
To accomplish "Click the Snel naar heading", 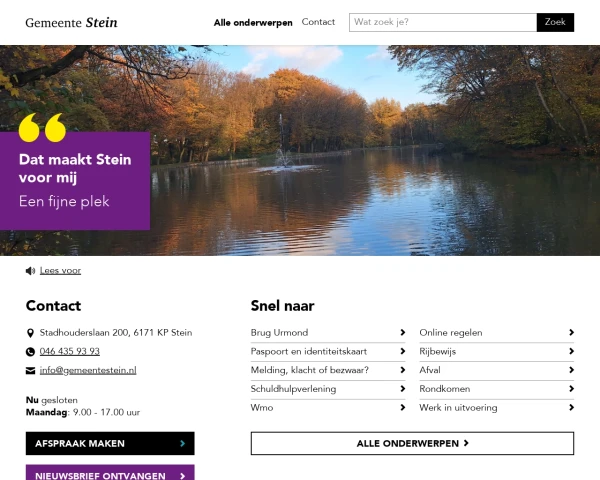I will pos(282,306).
